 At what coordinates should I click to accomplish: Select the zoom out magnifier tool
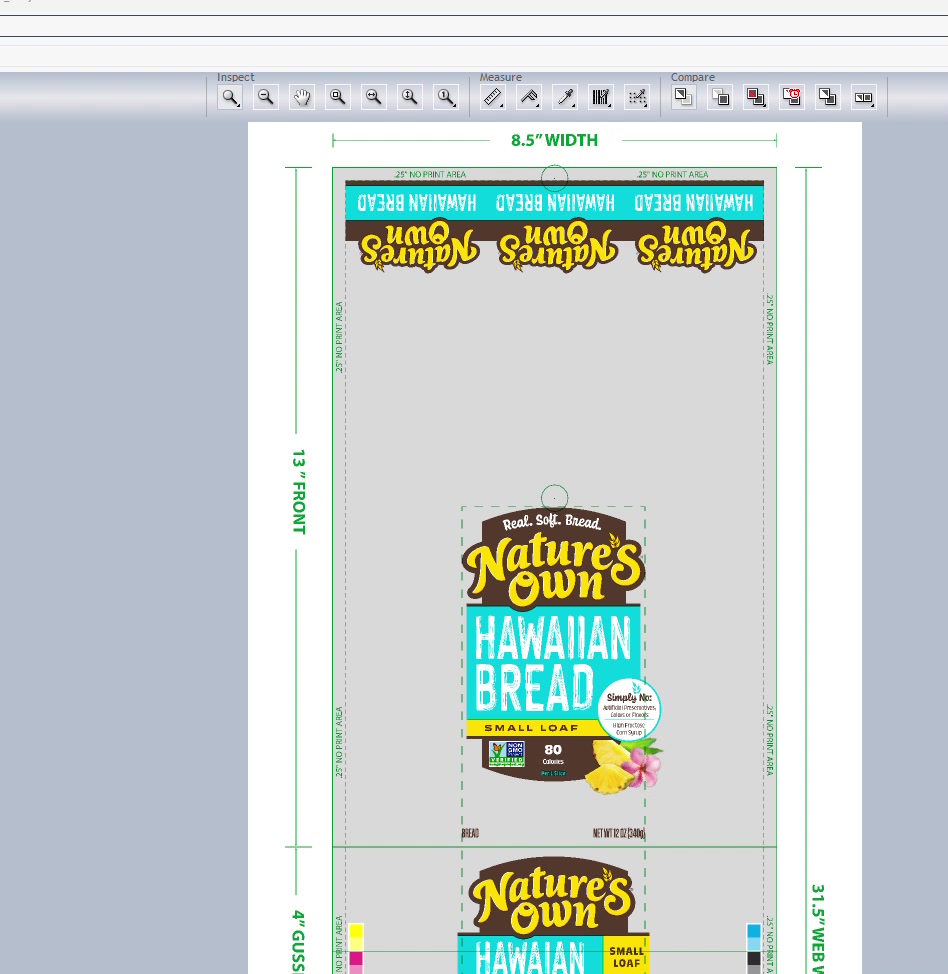(266, 97)
